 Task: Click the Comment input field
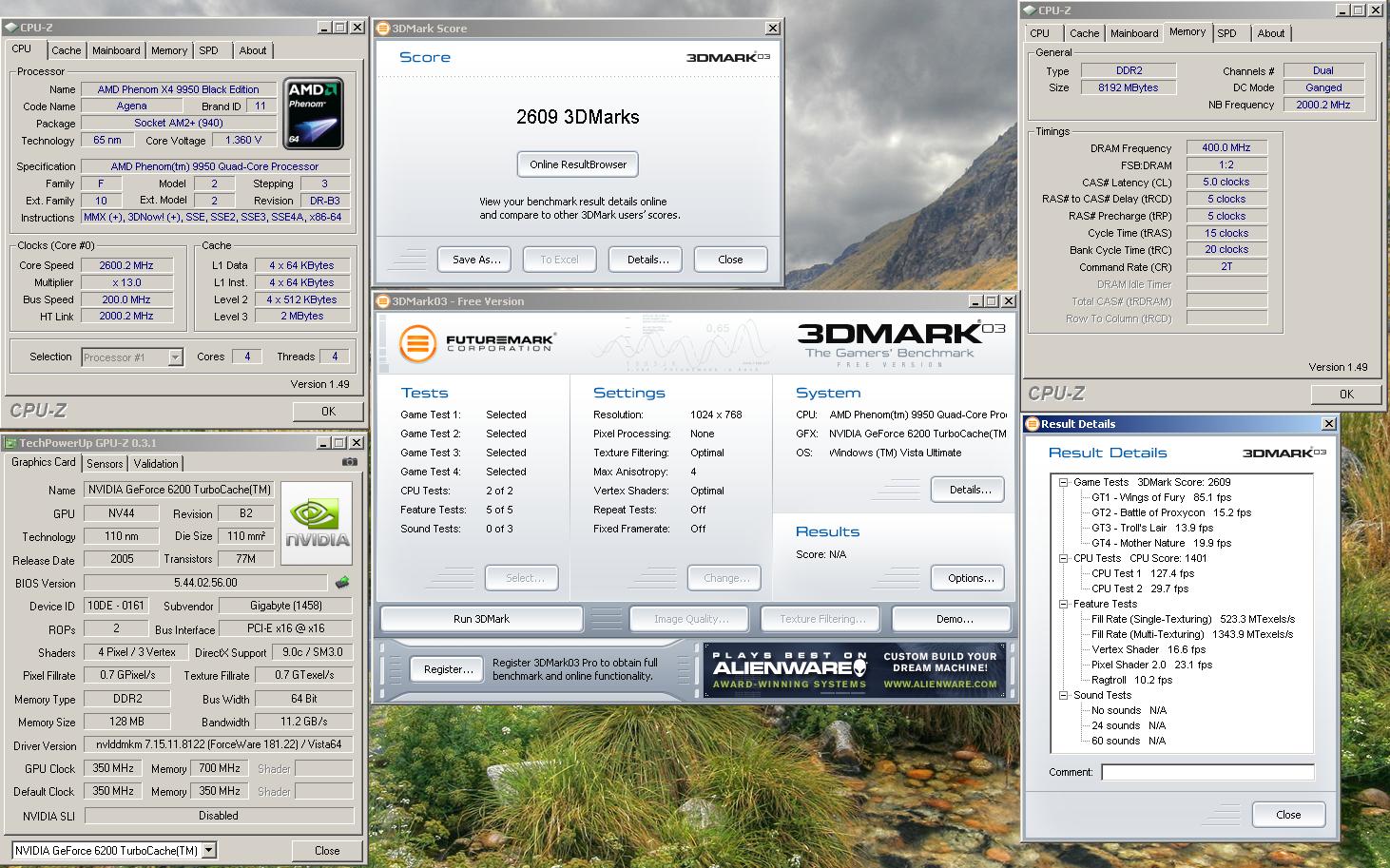click(x=1207, y=772)
